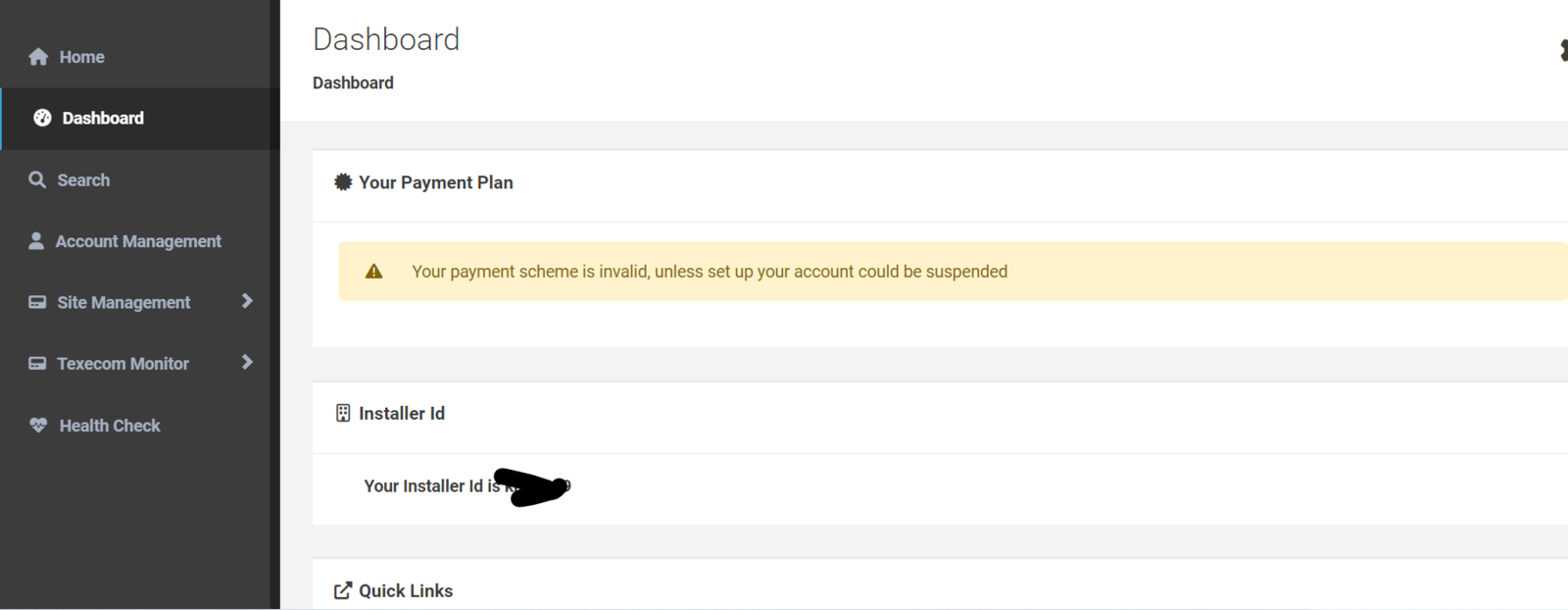Click the Dashboard breadcrumb link
The image size is (1568, 610).
pyautogui.click(x=353, y=83)
